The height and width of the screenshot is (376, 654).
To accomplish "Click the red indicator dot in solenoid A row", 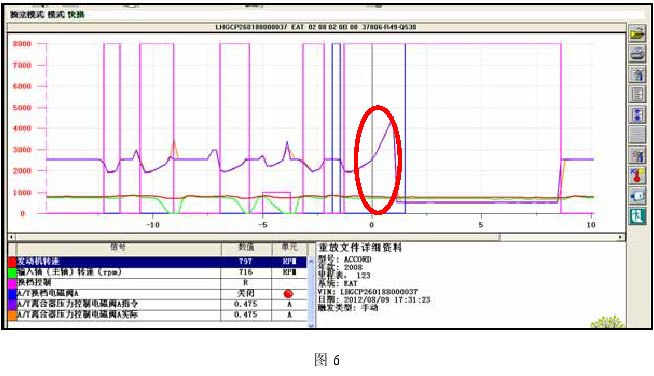I will click(288, 294).
